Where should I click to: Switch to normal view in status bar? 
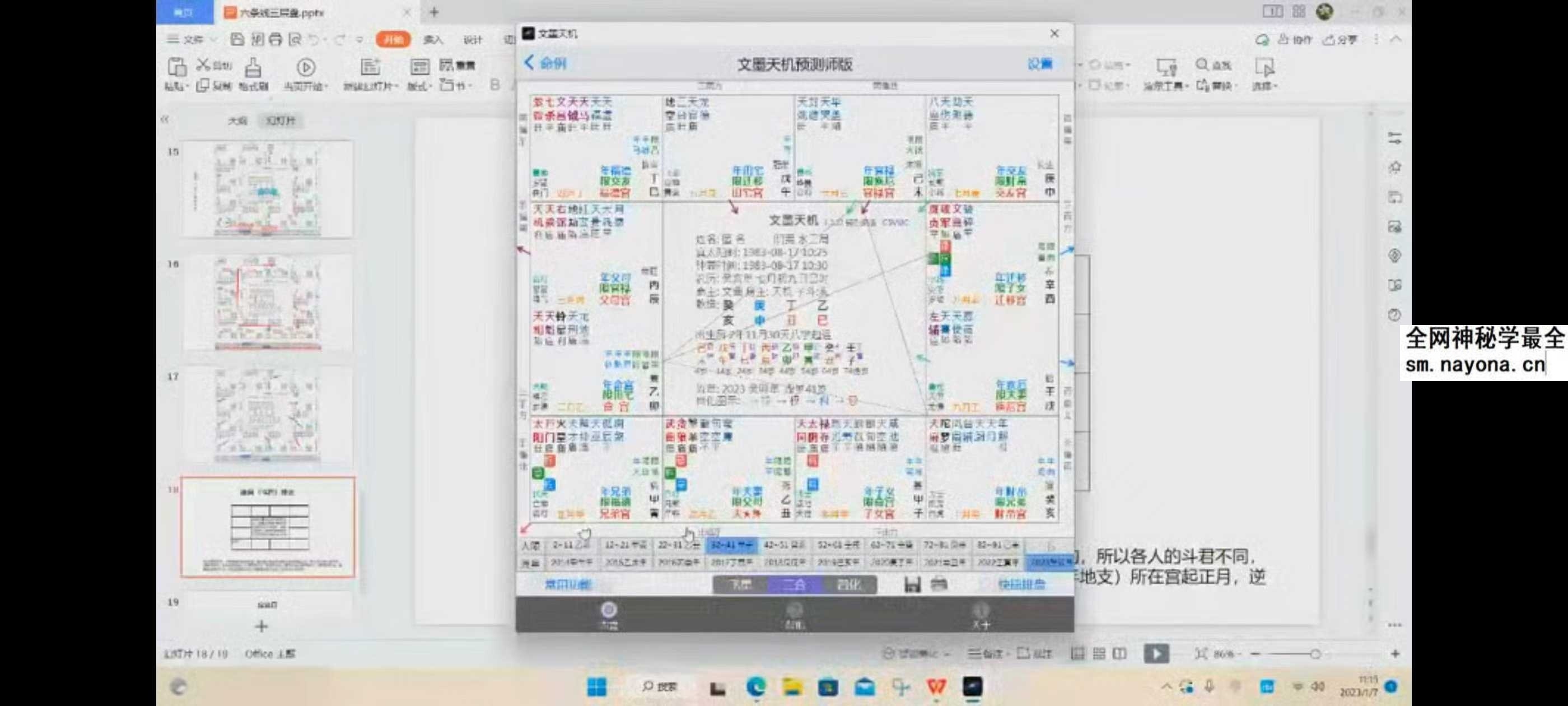point(1077,654)
